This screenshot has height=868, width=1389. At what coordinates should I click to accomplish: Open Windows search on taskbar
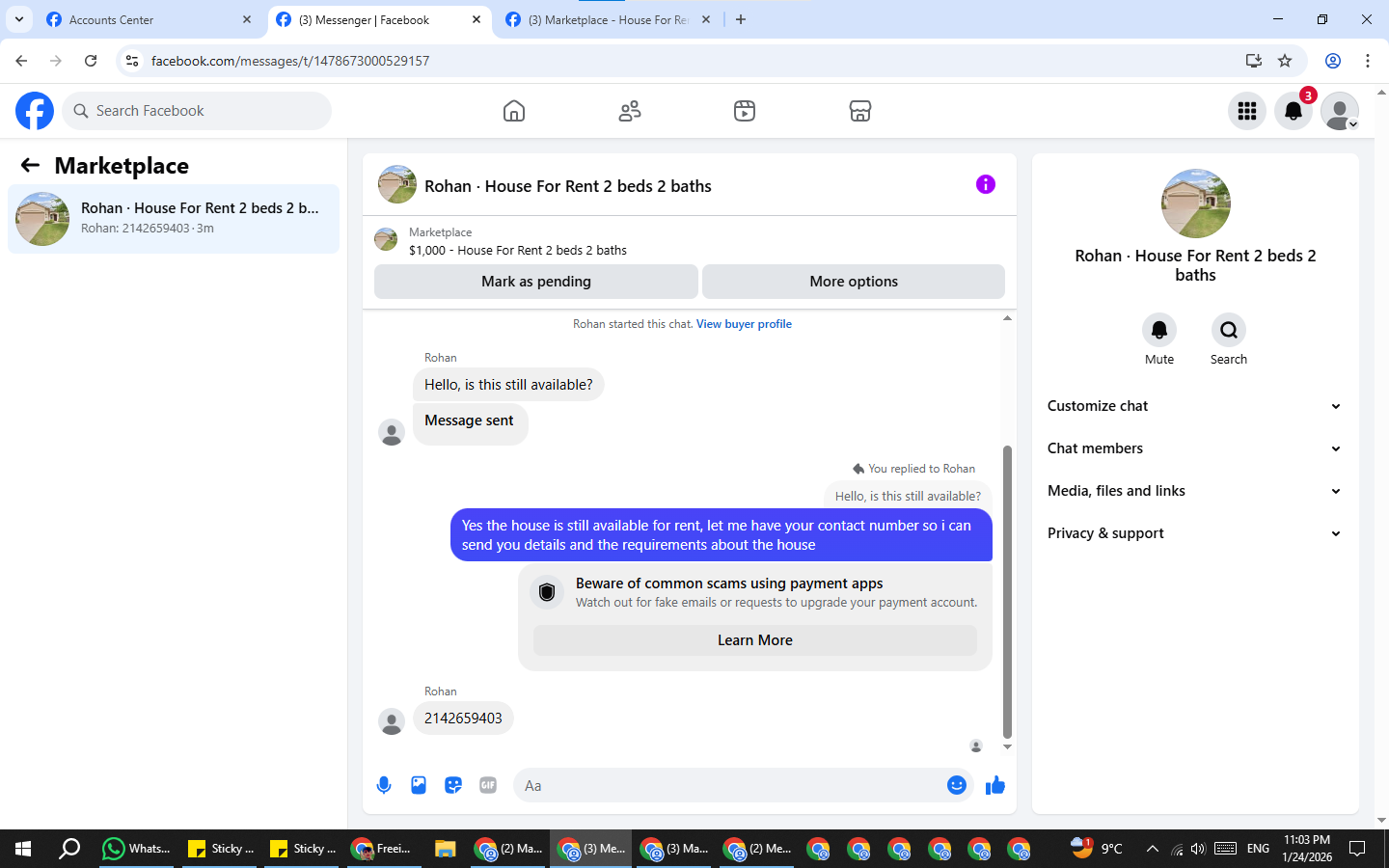click(69, 849)
